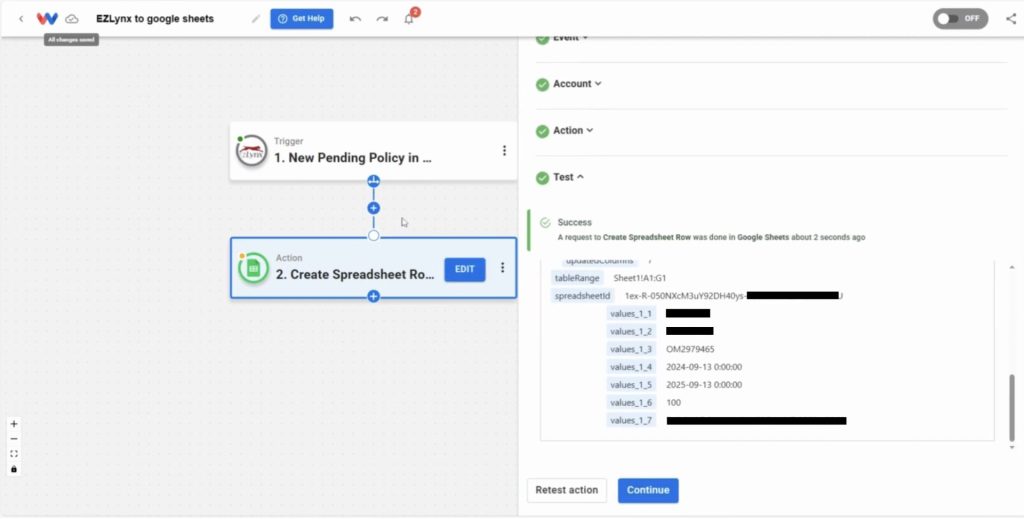Click the move handle under the trigger
1024x519 pixels.
[x=374, y=181]
